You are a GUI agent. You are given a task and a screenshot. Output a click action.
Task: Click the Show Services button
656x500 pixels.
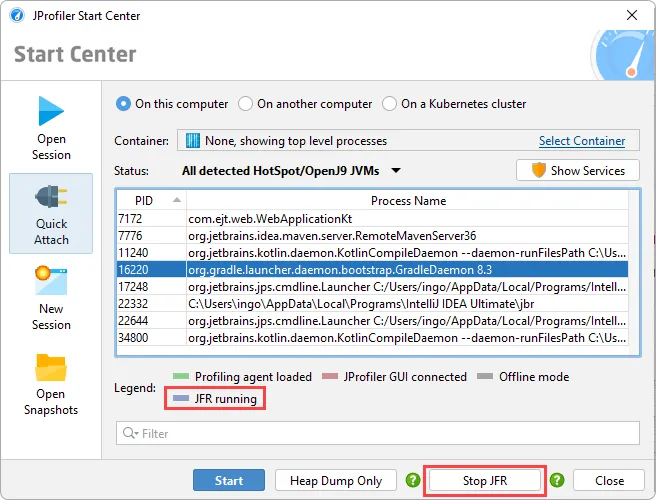click(578, 170)
